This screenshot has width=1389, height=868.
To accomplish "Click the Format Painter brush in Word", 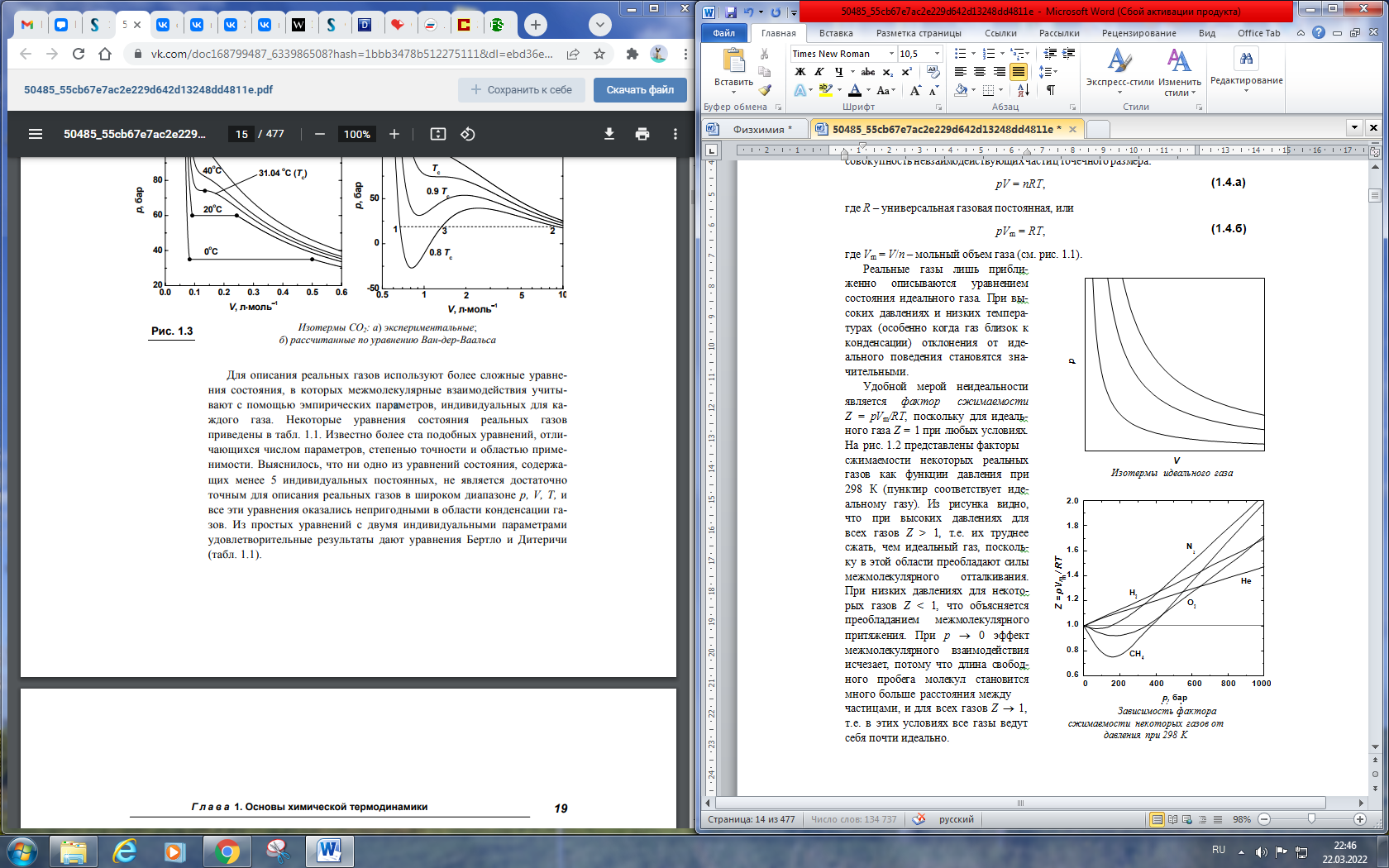I will coord(765,90).
